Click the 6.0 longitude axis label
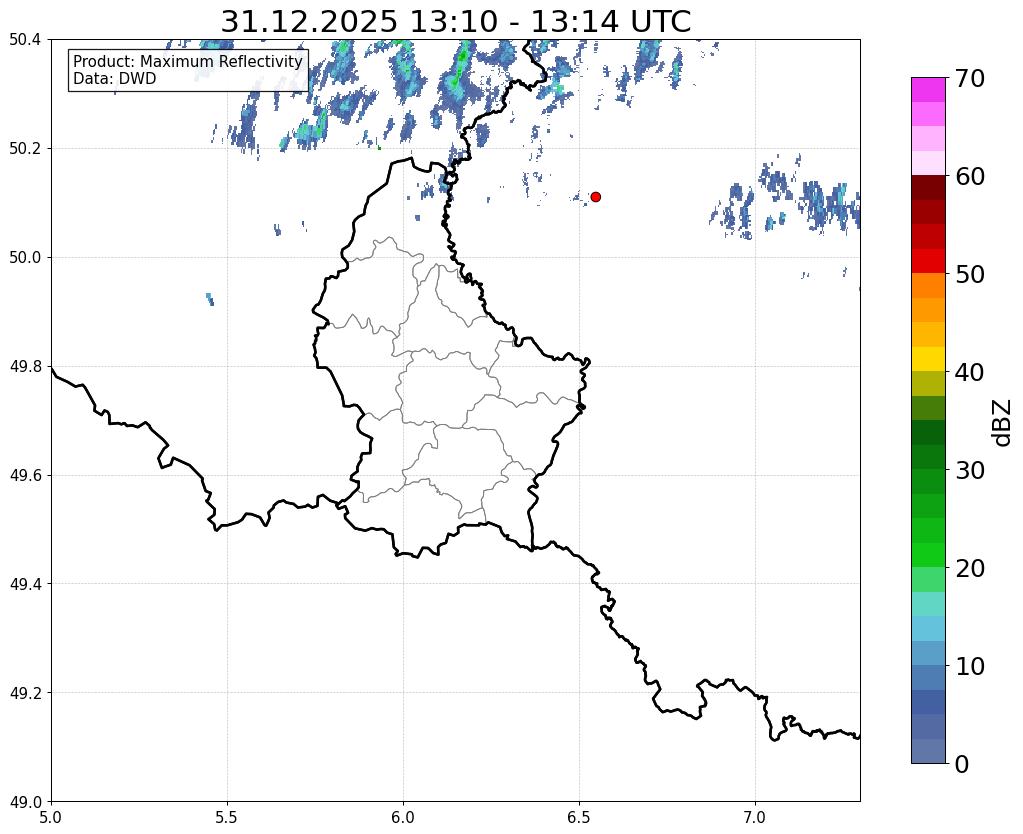This screenshot has height=834, width=1023. (x=403, y=818)
